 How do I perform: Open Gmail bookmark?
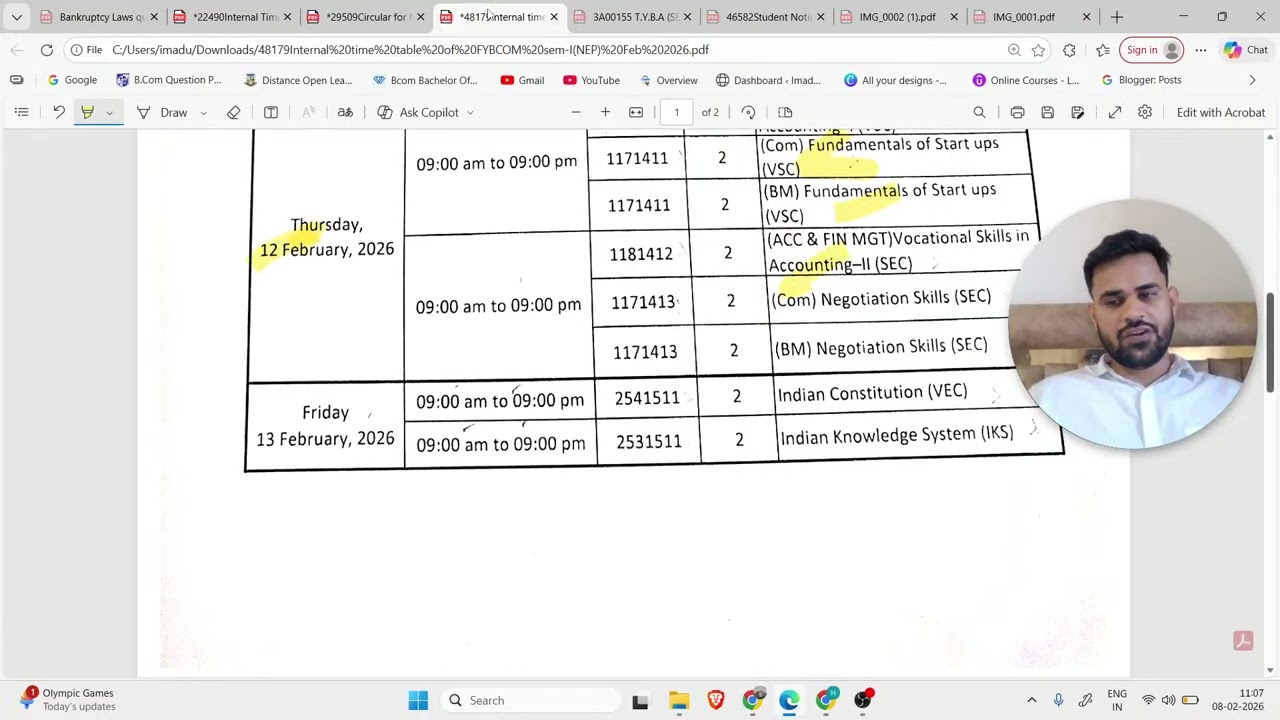522,80
